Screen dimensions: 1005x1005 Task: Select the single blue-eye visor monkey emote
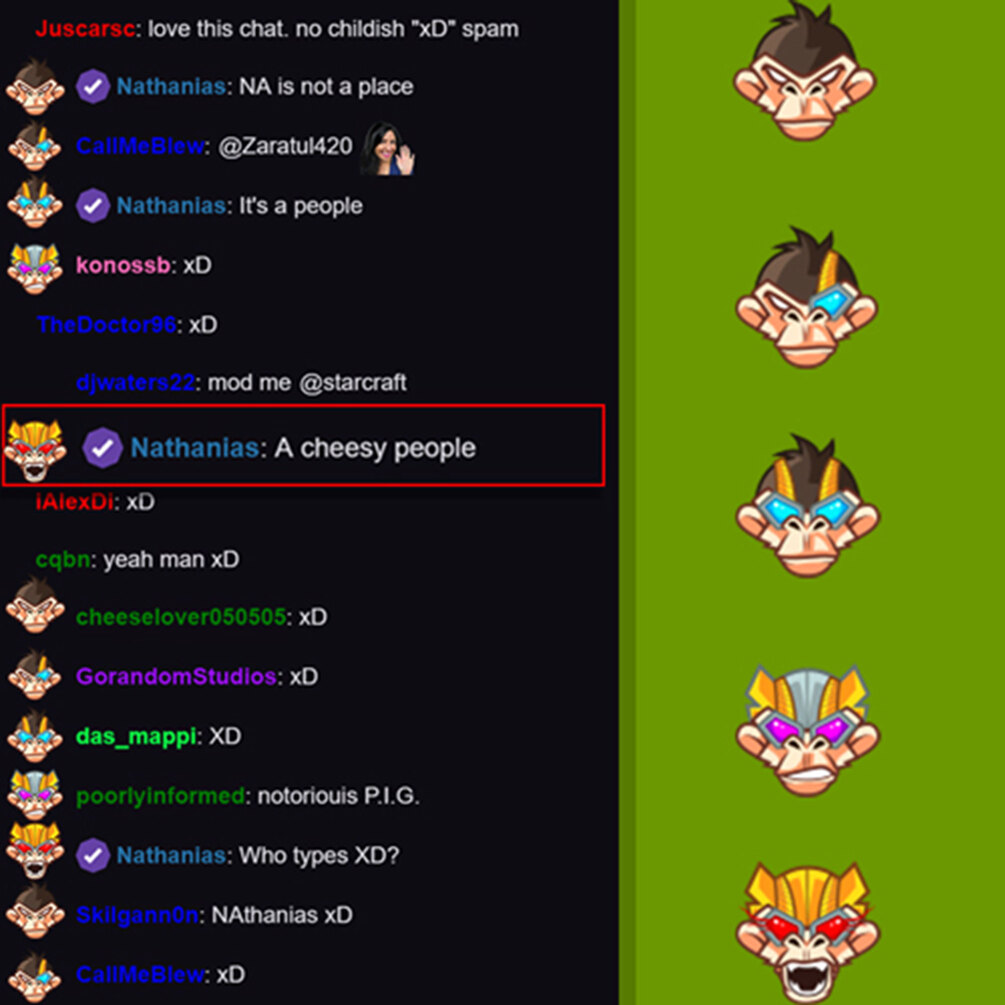806,297
